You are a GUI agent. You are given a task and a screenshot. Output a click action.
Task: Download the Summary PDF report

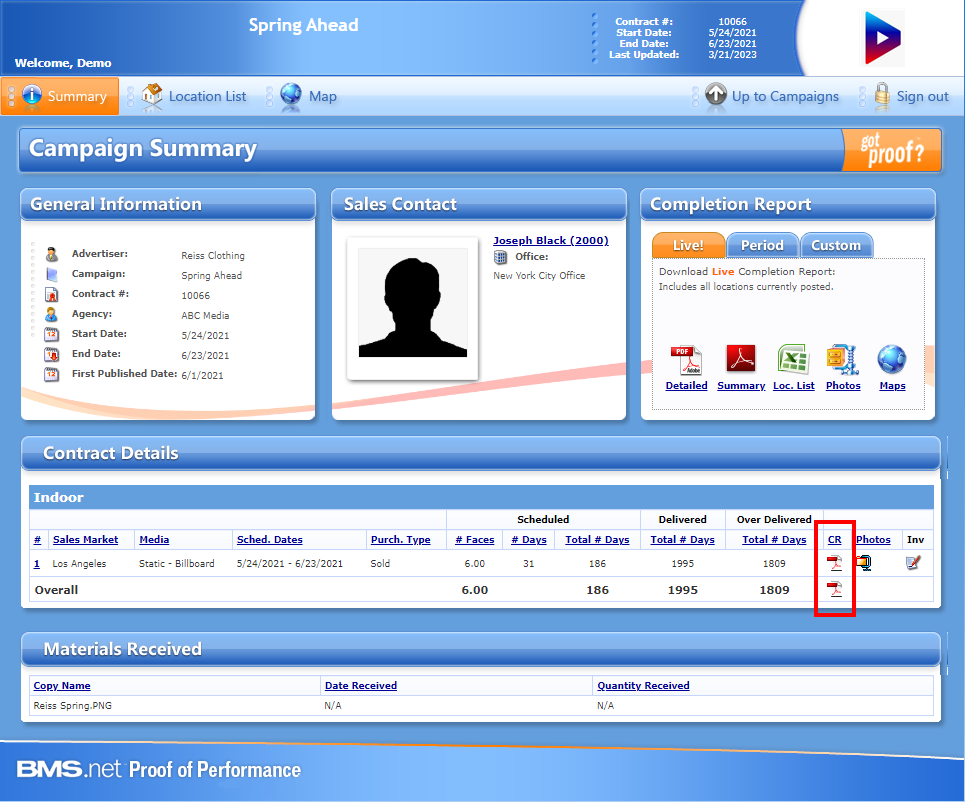coord(741,361)
